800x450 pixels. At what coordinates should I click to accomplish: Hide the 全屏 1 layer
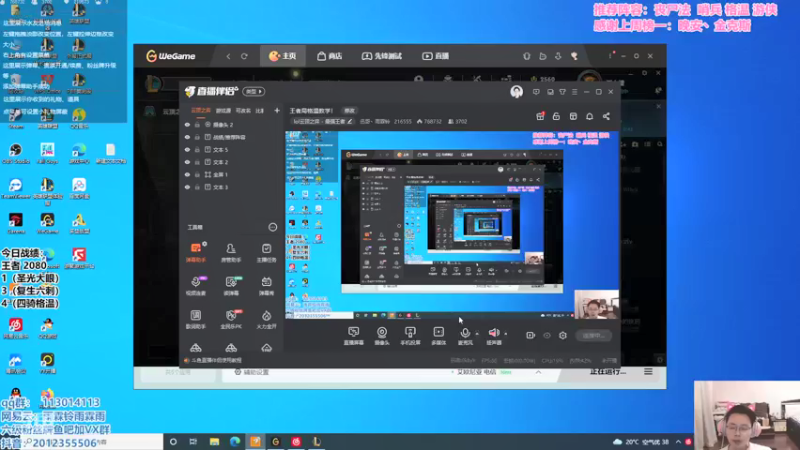point(187,174)
